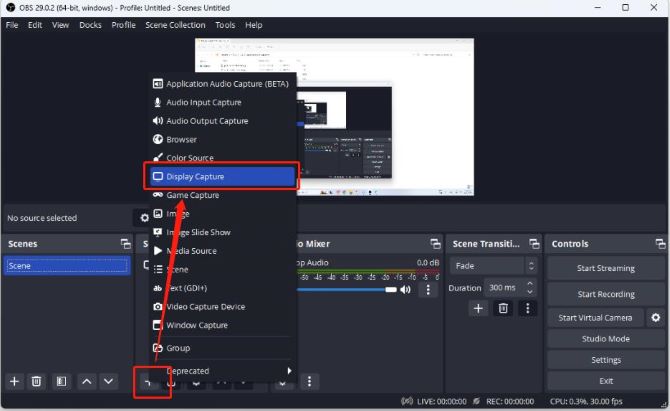Open scene filters icon in Scenes toolbar
Screen dimensions: 670x411
[62, 381]
